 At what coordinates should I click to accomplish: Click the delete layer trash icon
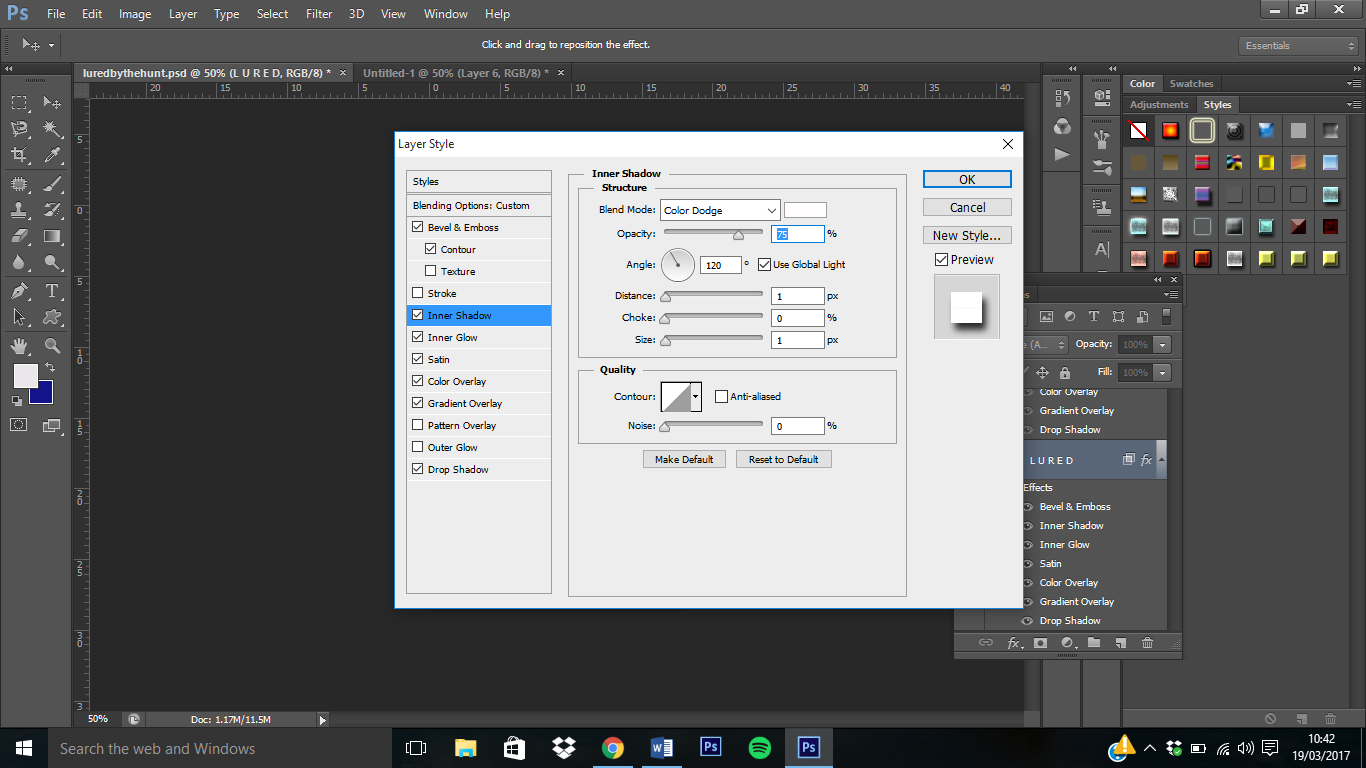tap(1147, 643)
